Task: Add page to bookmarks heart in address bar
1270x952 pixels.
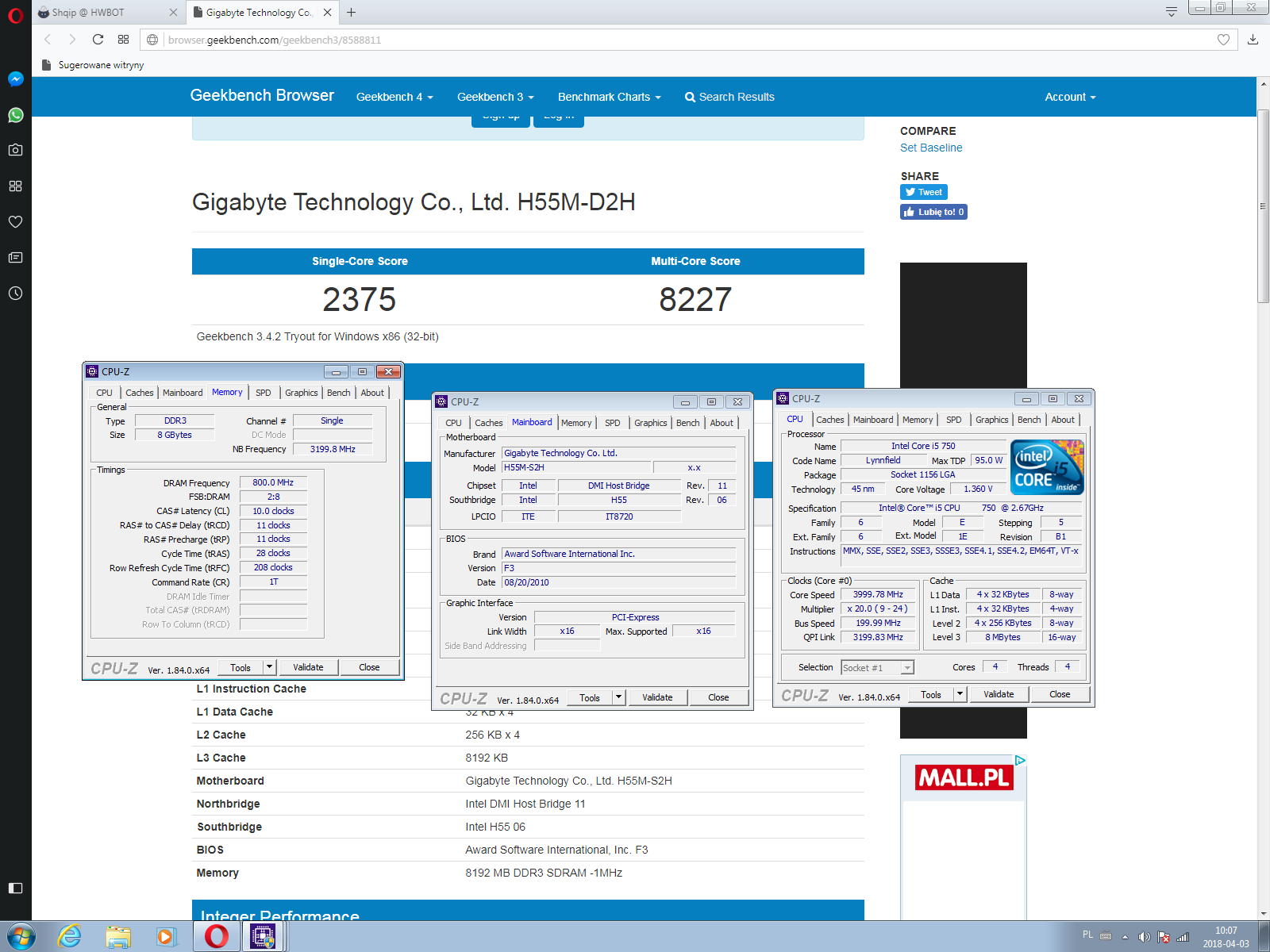Action: click(x=1223, y=40)
